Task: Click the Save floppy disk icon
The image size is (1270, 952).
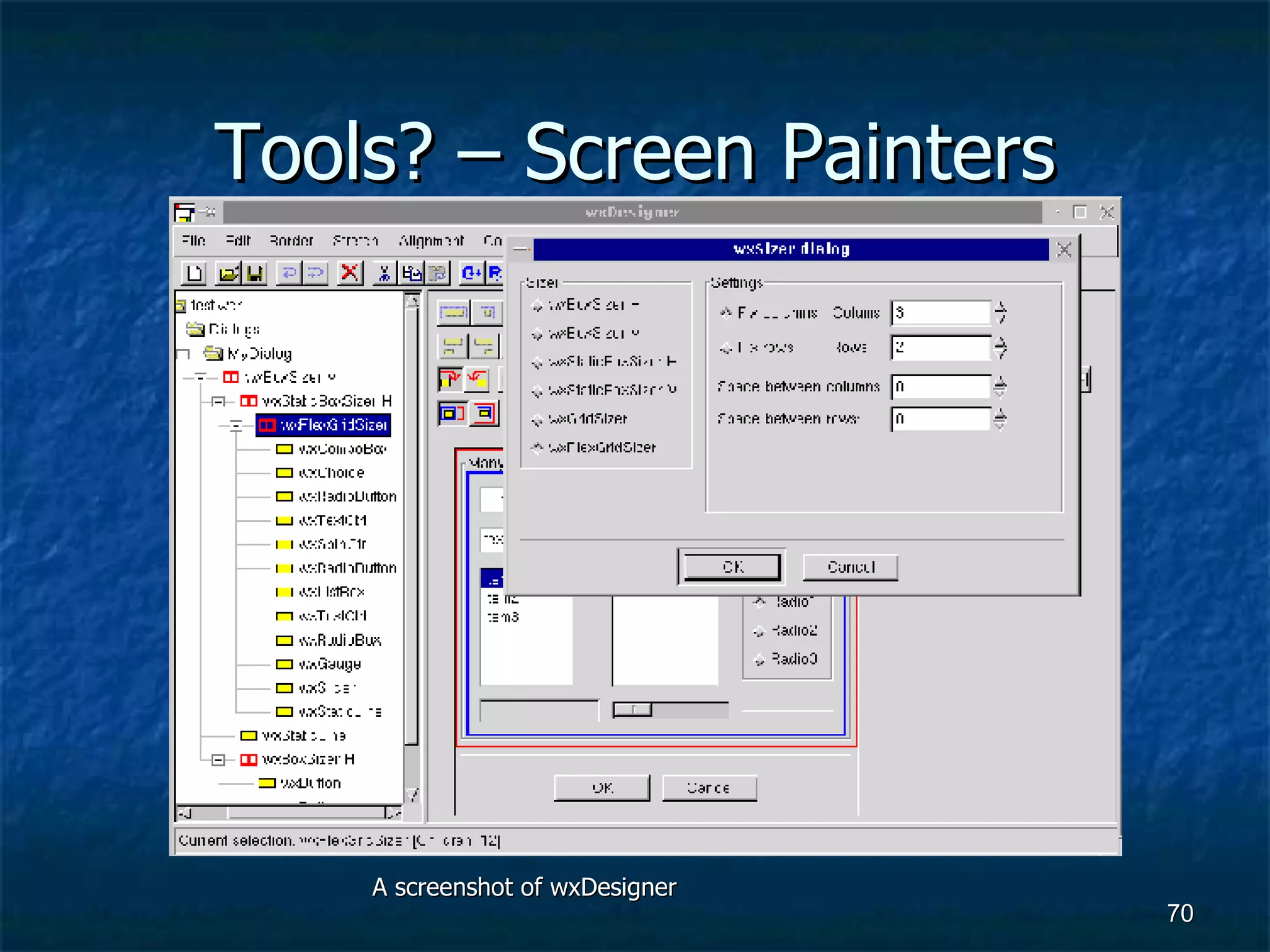Action: [254, 273]
